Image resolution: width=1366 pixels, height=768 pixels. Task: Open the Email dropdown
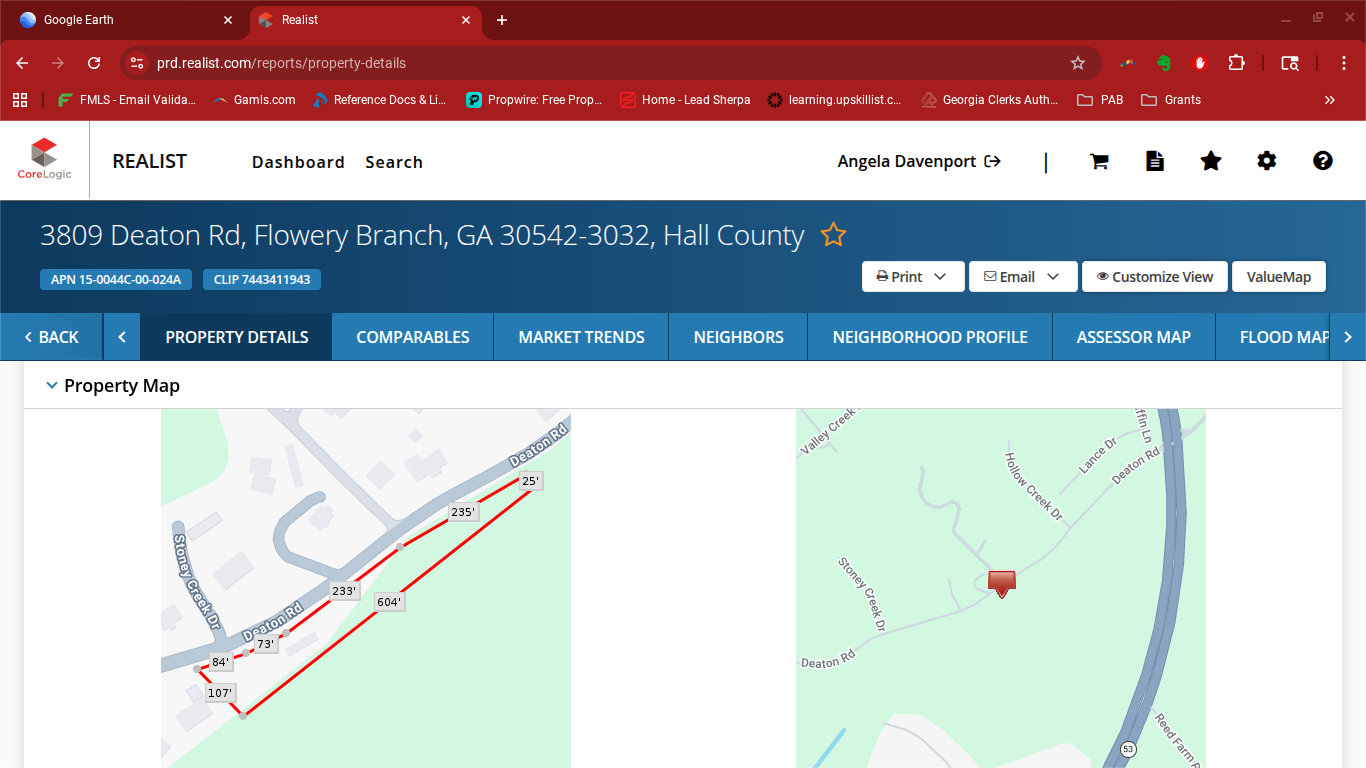[1022, 277]
